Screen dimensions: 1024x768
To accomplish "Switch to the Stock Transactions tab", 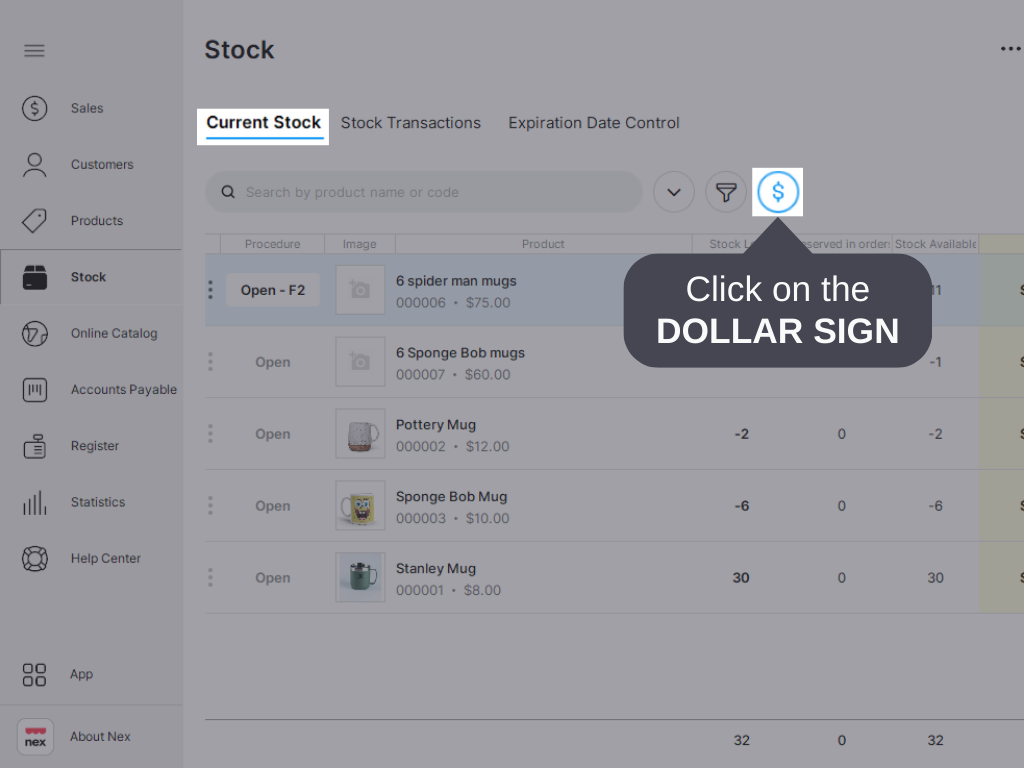I will pyautogui.click(x=411, y=122).
